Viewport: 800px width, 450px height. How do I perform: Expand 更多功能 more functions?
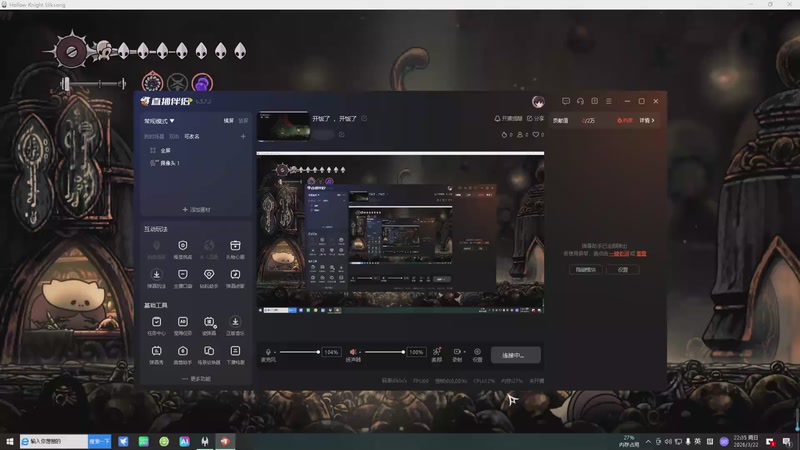[x=196, y=379]
